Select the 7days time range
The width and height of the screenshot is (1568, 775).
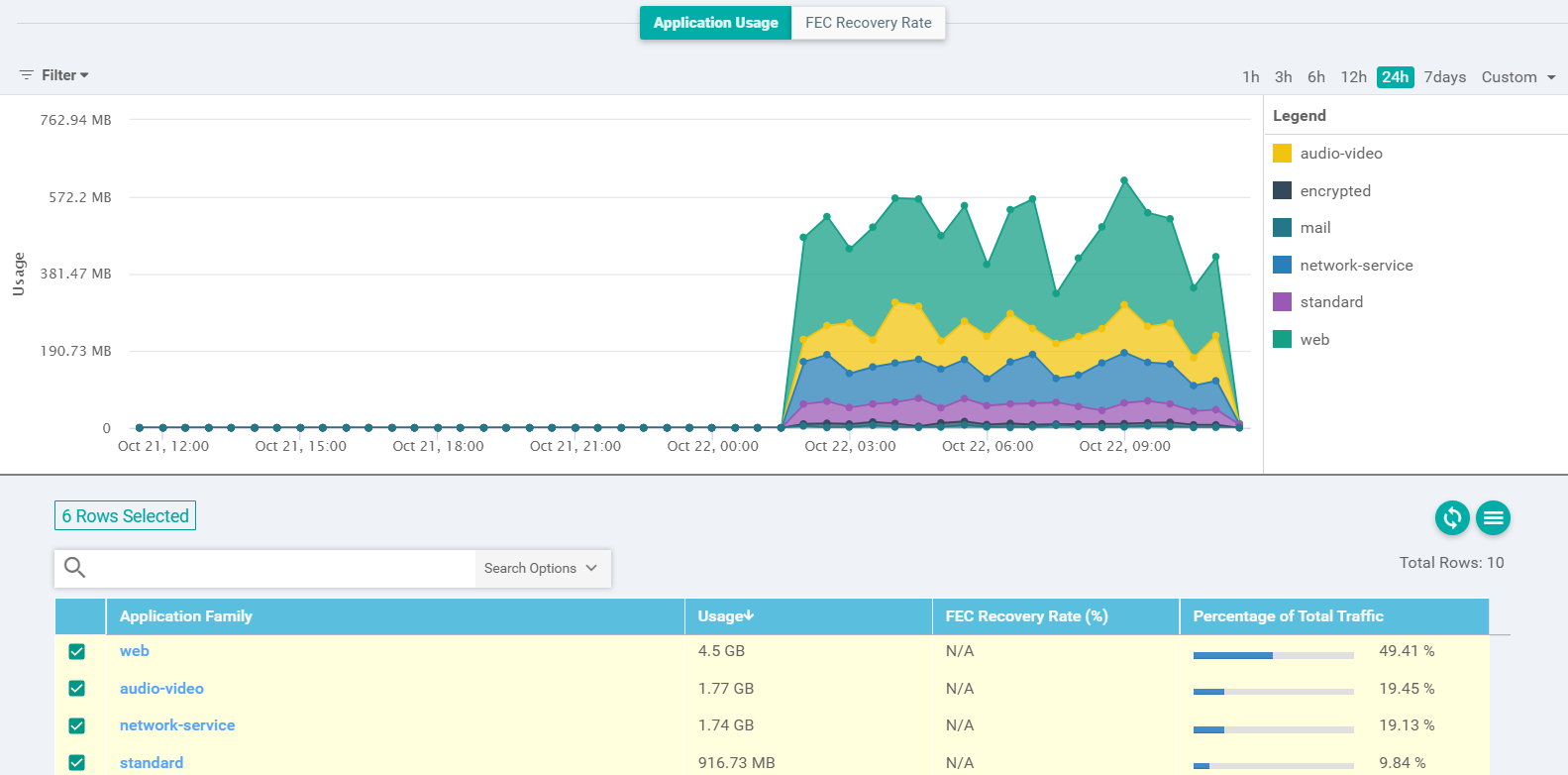(x=1445, y=77)
